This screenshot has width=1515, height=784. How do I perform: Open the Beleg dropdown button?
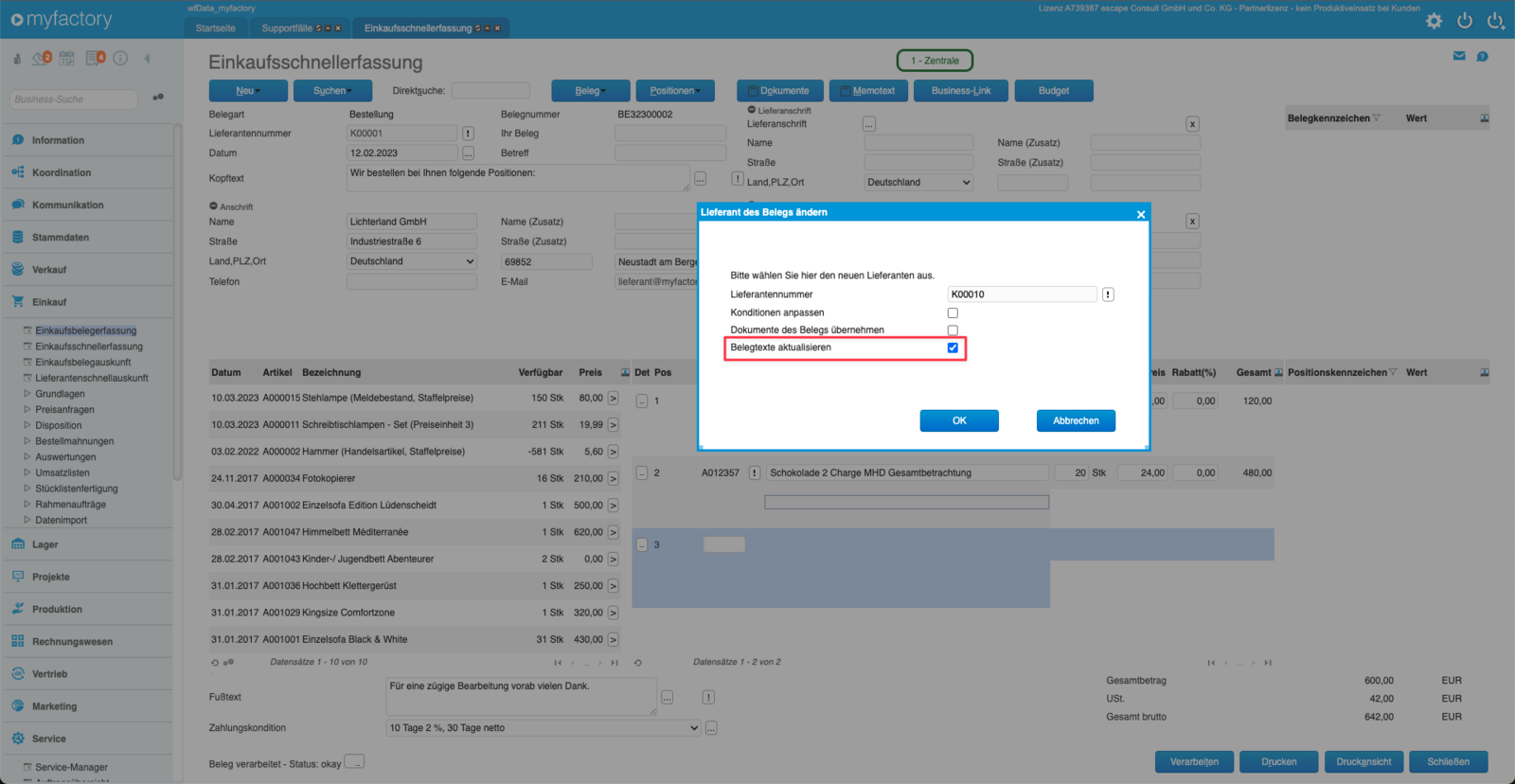coord(591,91)
